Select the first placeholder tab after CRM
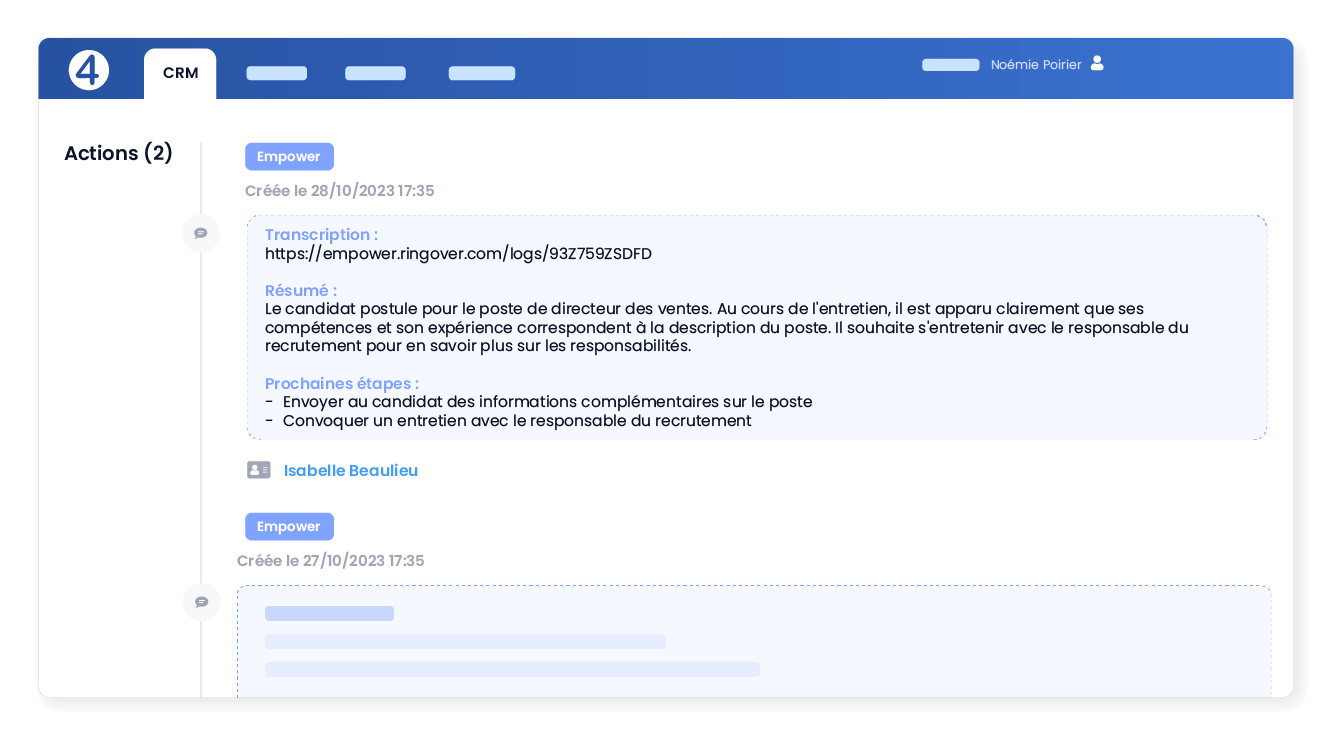 276,72
